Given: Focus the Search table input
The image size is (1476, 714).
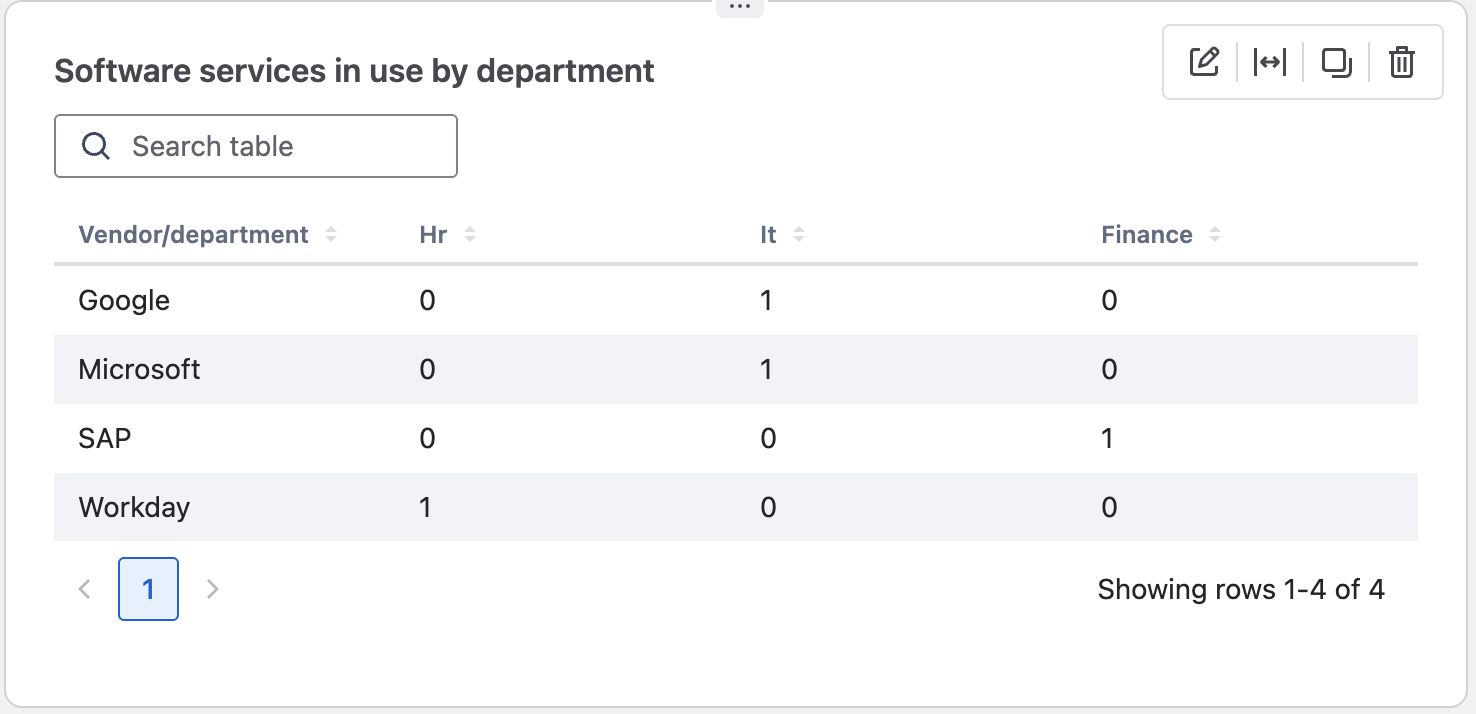Looking at the screenshot, I should pos(256,146).
